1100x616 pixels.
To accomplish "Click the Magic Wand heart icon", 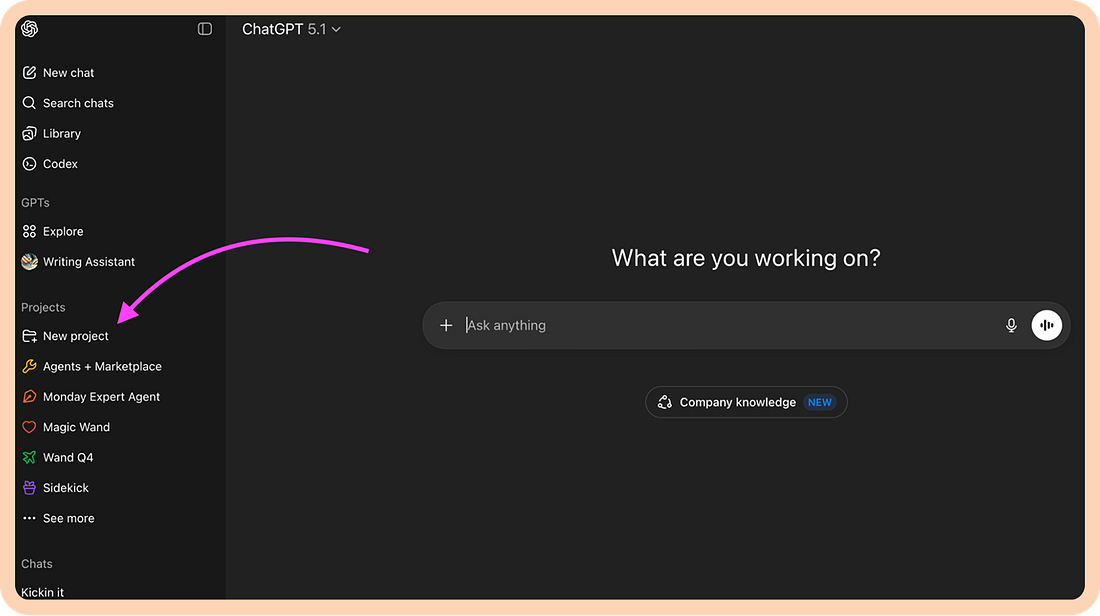I will click(29, 427).
